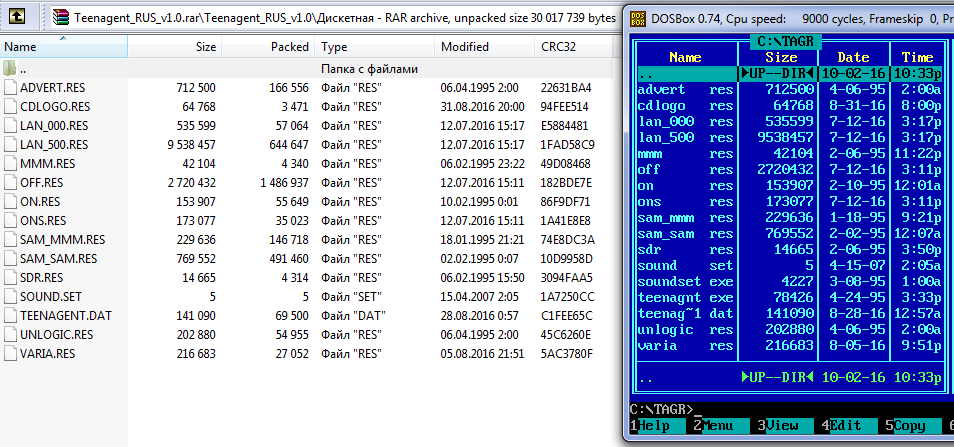
Task: Select 'mmm res' row in DOSBox panel
Action: point(790,154)
